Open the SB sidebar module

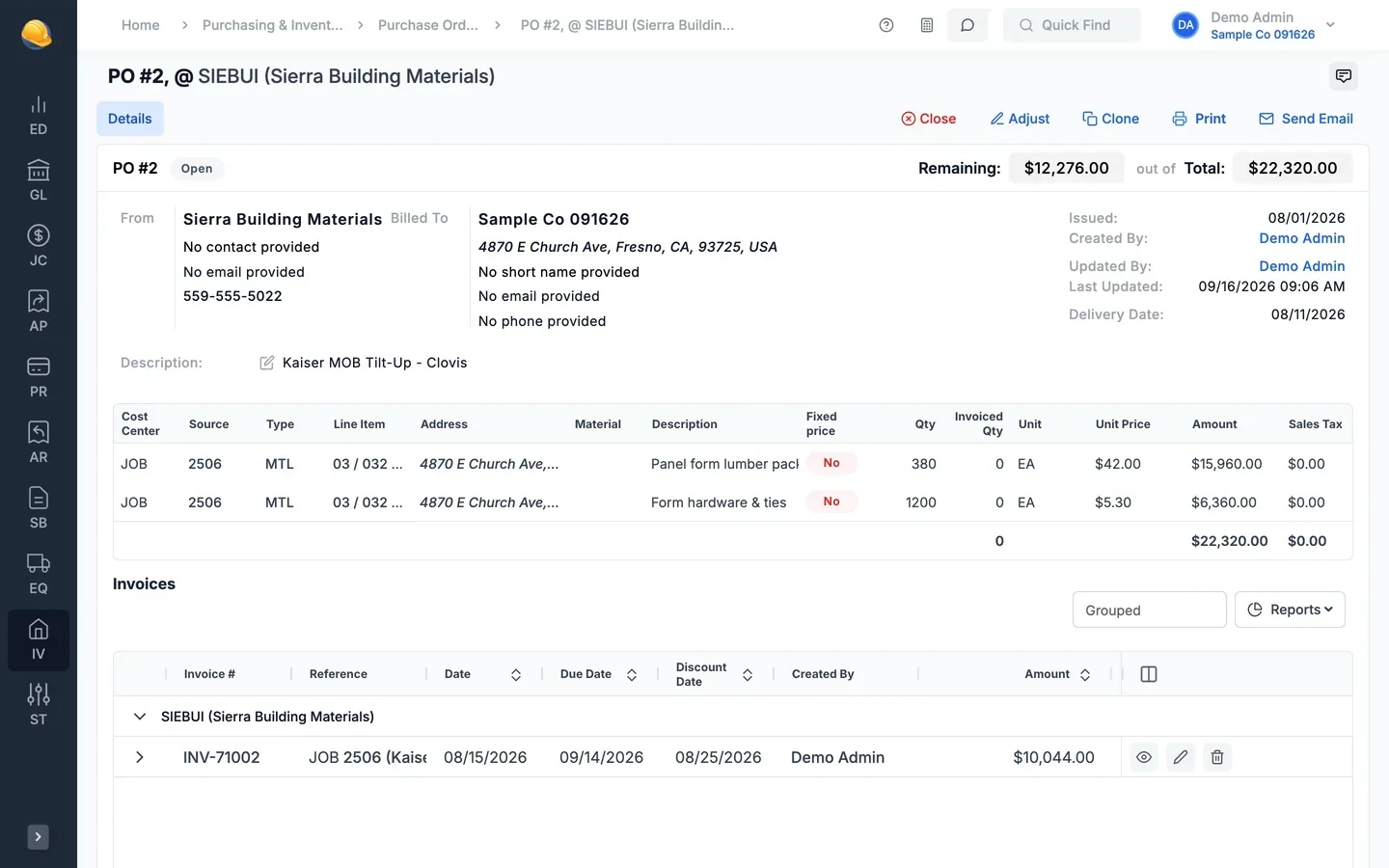coord(39,509)
